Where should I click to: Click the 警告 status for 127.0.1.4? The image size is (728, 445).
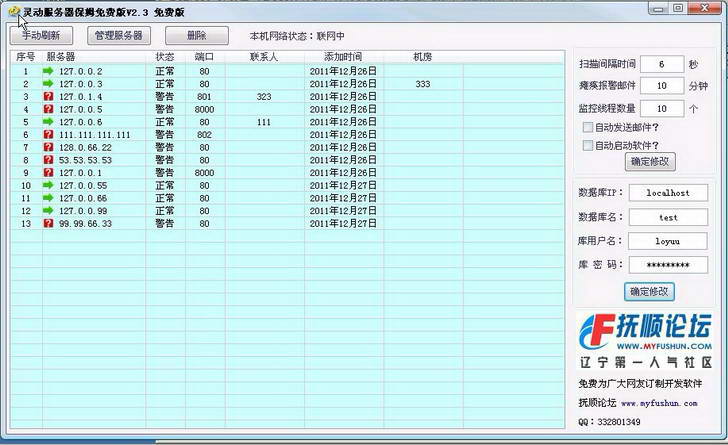pyautogui.click(x=165, y=97)
